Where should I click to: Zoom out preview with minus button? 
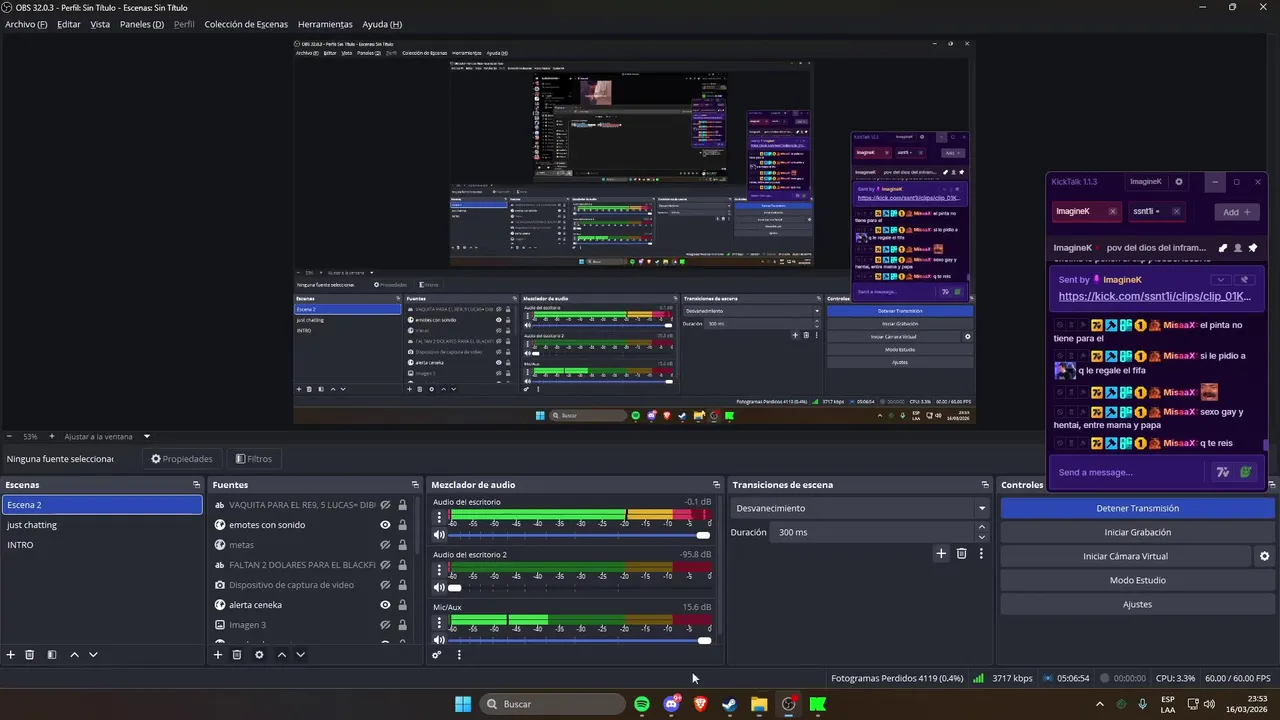point(9,436)
